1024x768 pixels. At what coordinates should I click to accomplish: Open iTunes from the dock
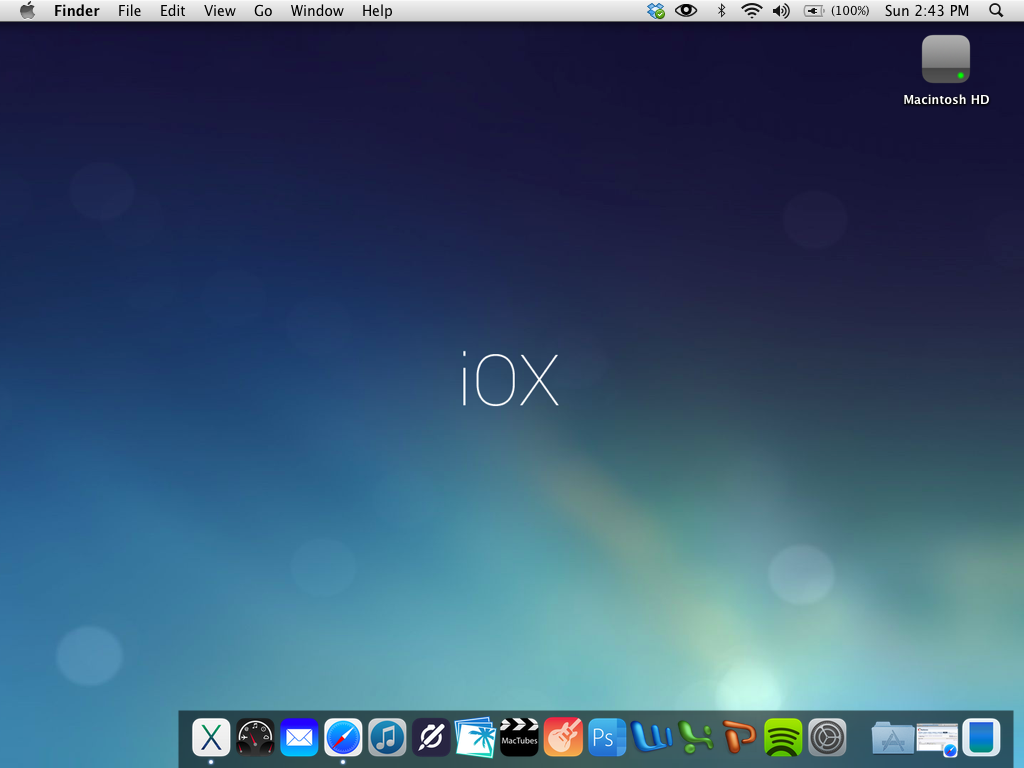tap(387, 737)
